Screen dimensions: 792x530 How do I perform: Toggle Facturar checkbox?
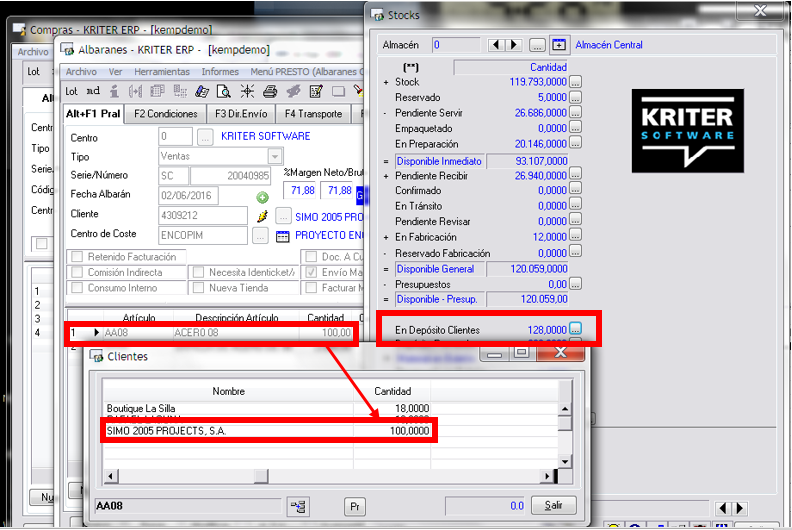[312, 287]
